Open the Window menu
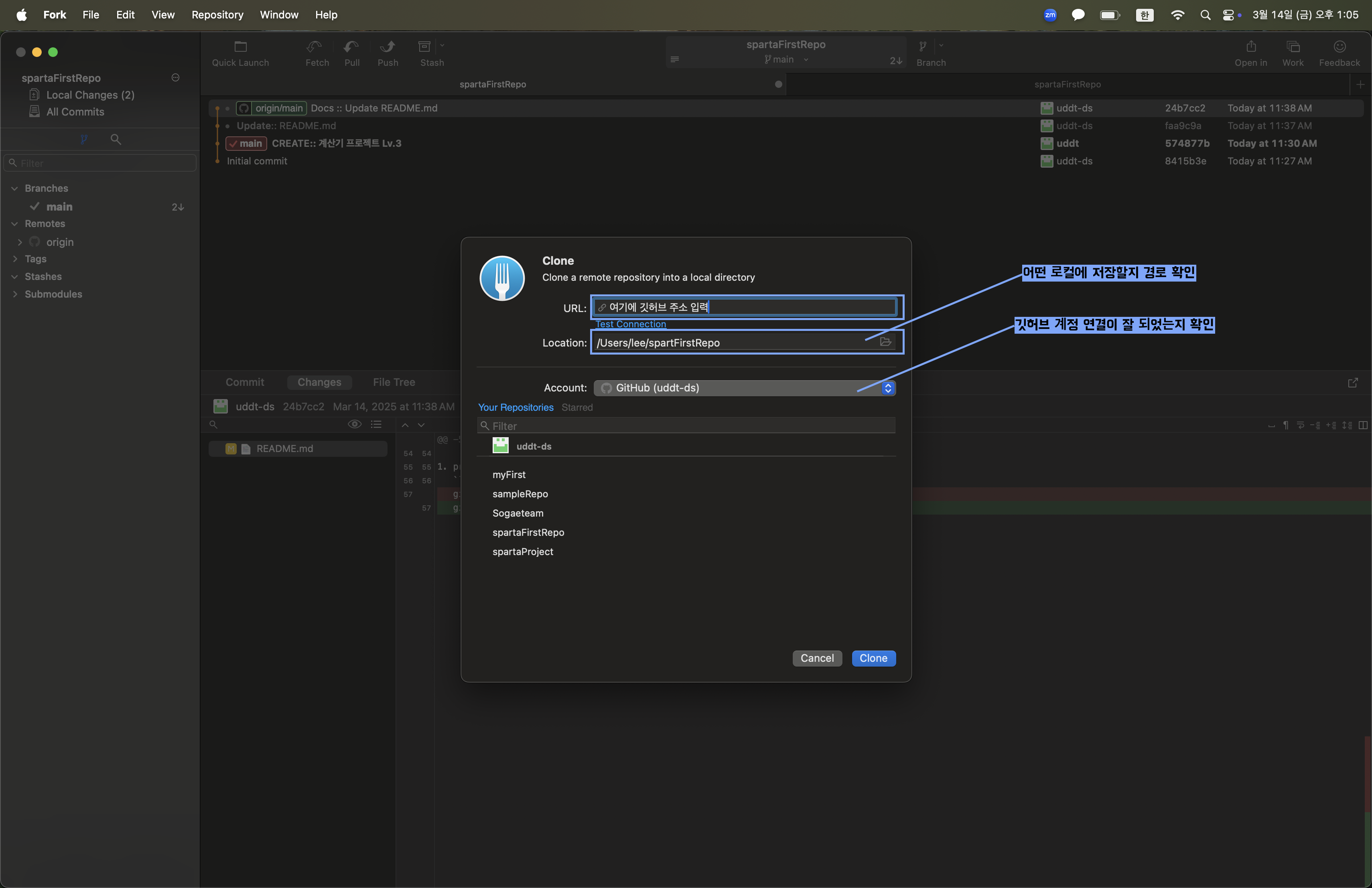This screenshot has height=888, width=1372. [279, 15]
